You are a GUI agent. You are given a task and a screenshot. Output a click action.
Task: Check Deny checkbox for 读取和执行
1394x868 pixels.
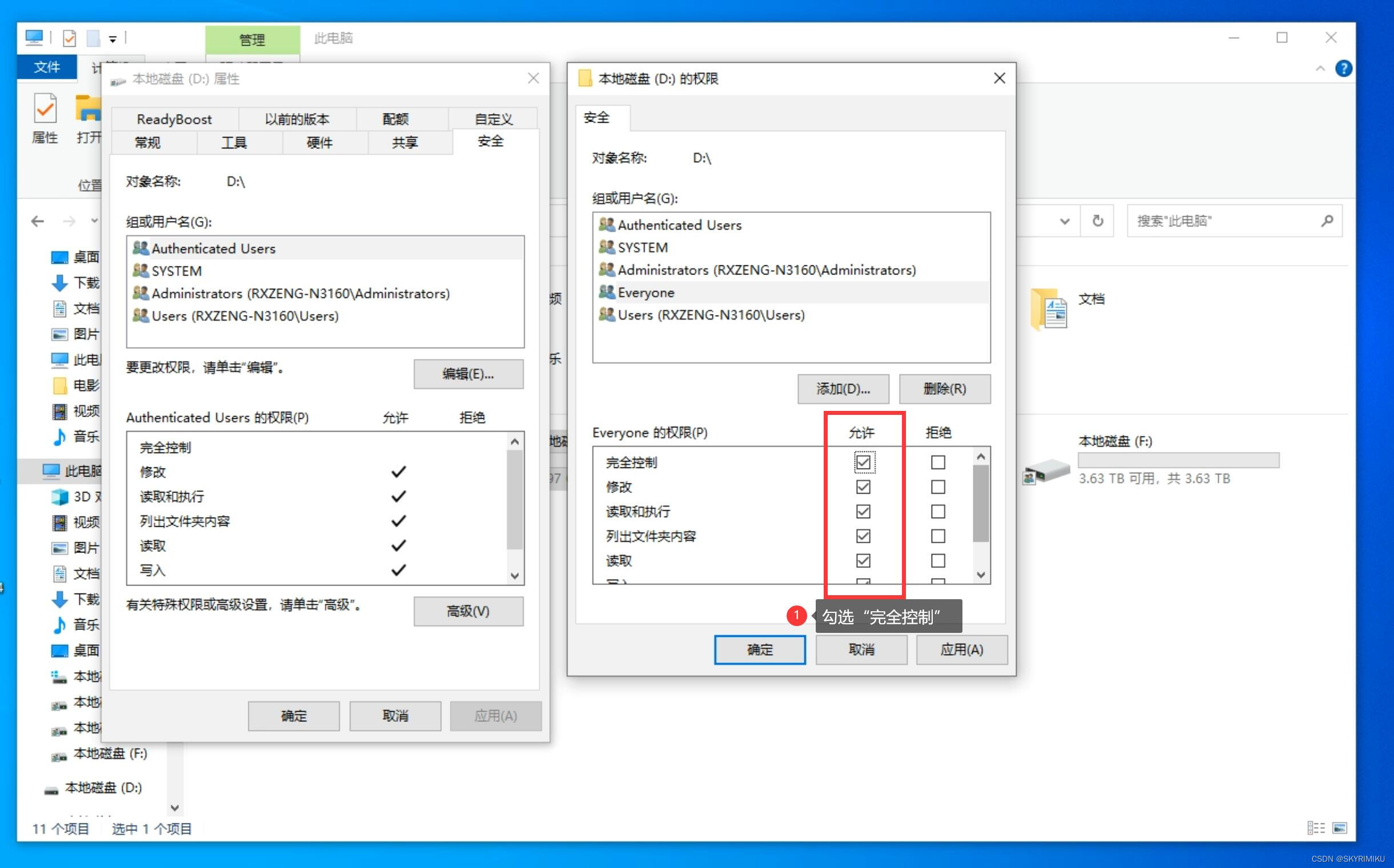click(937, 511)
